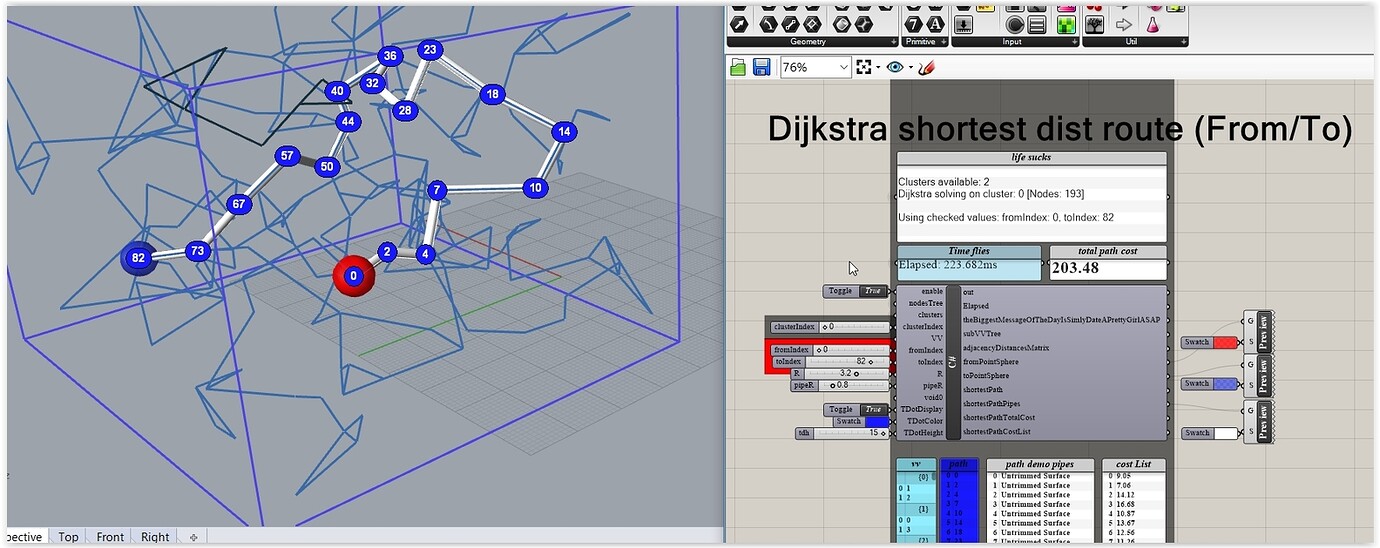This screenshot has width=1380, height=548.
Task: Save the definition with the floppy disk icon
Action: click(761, 67)
